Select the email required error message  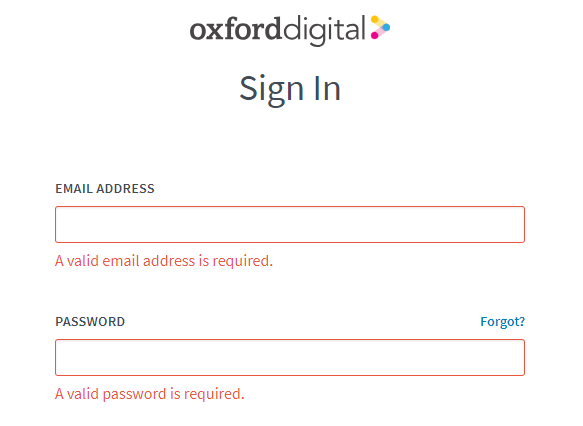[x=164, y=261]
